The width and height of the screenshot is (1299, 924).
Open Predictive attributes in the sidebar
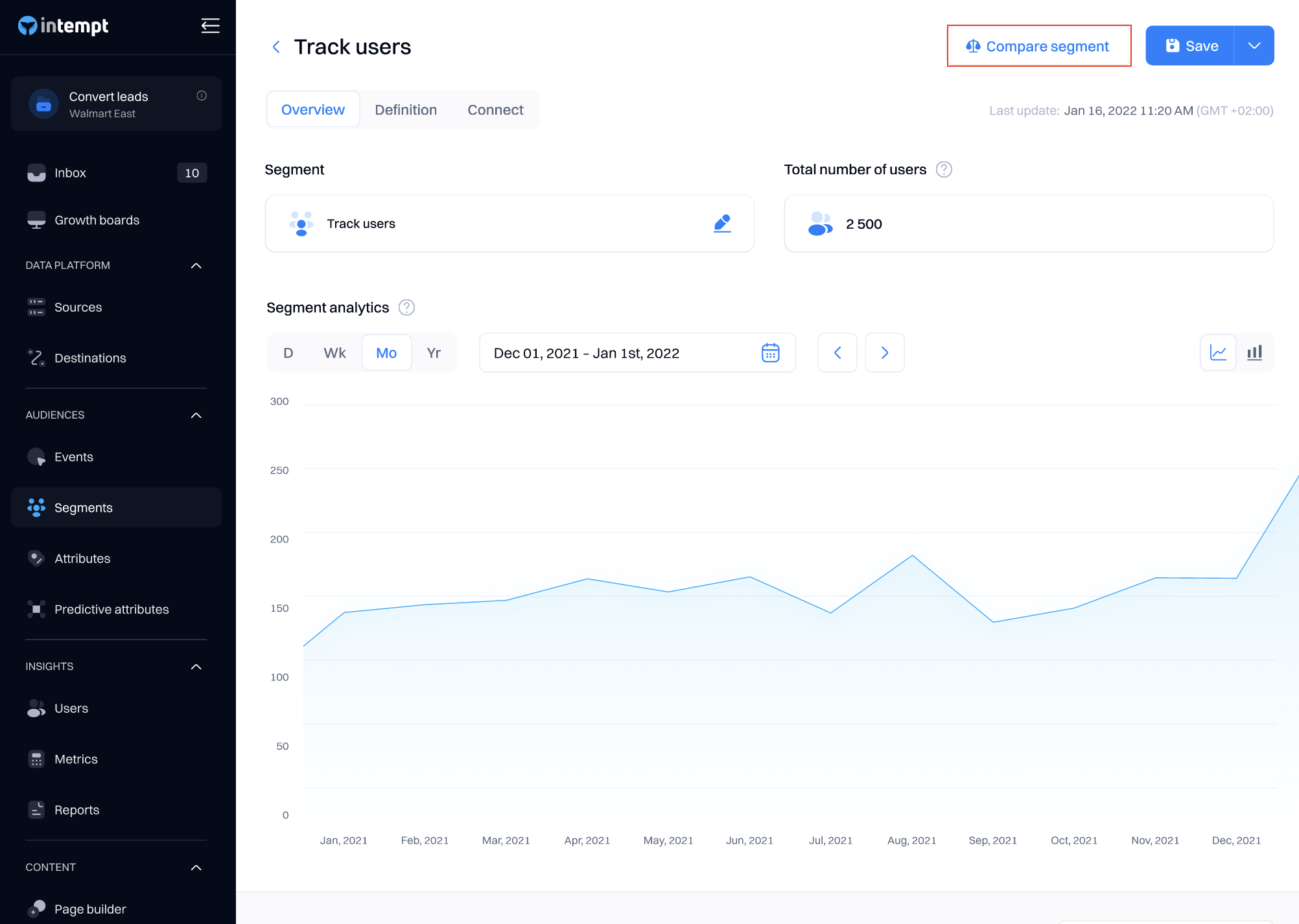[x=111, y=609]
